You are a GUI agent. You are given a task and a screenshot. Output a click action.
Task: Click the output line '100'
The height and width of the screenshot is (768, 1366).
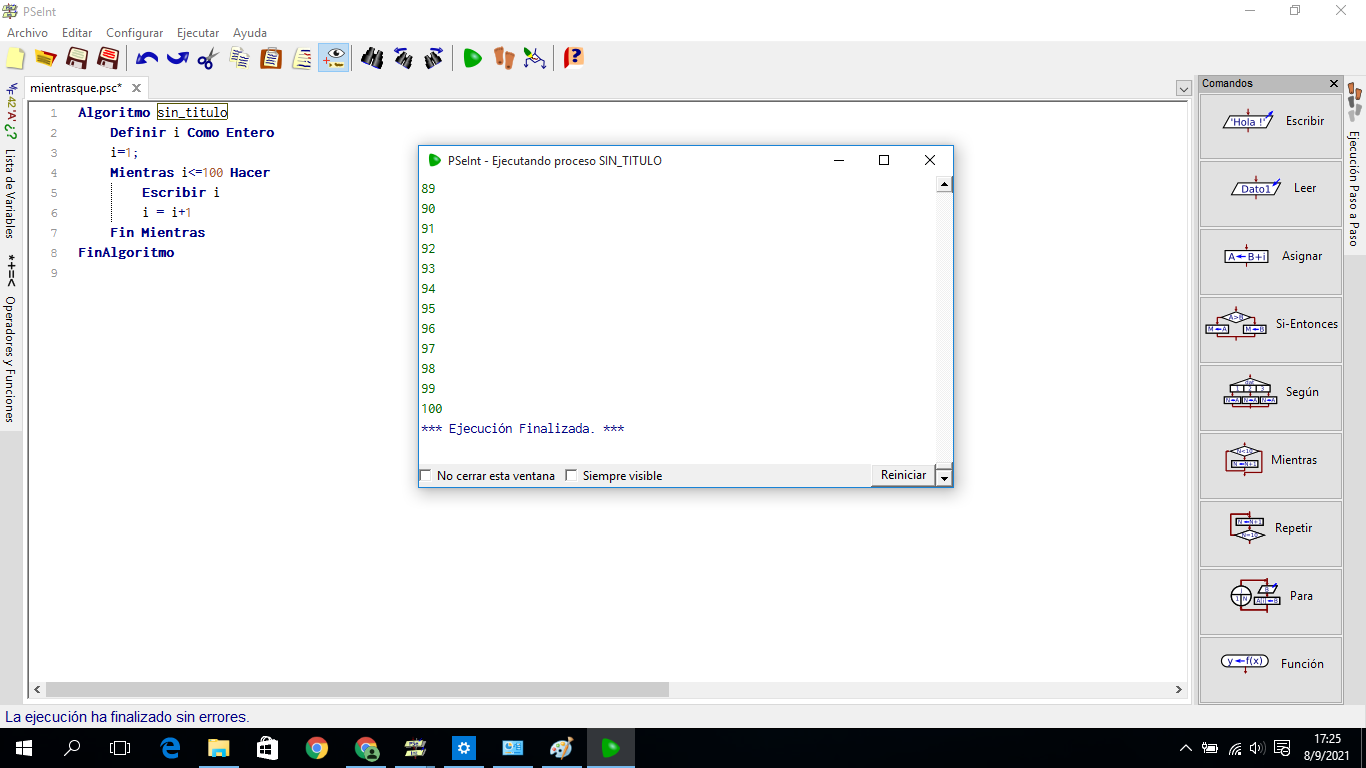[432, 408]
